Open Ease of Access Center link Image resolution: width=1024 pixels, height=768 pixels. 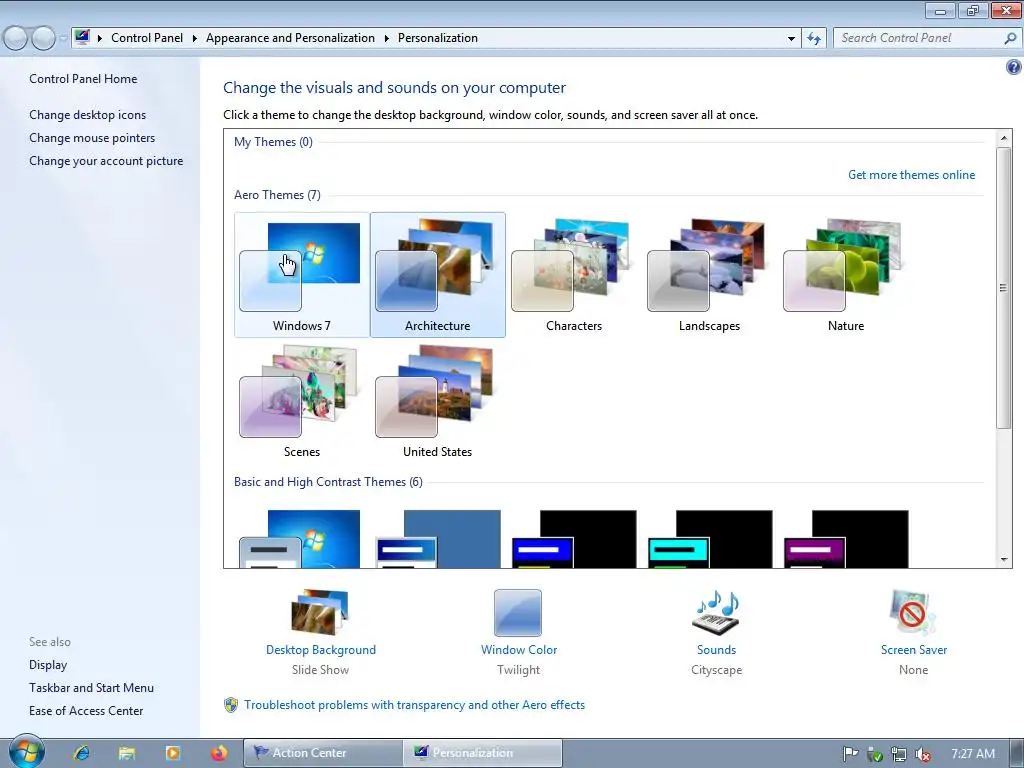[x=86, y=711]
